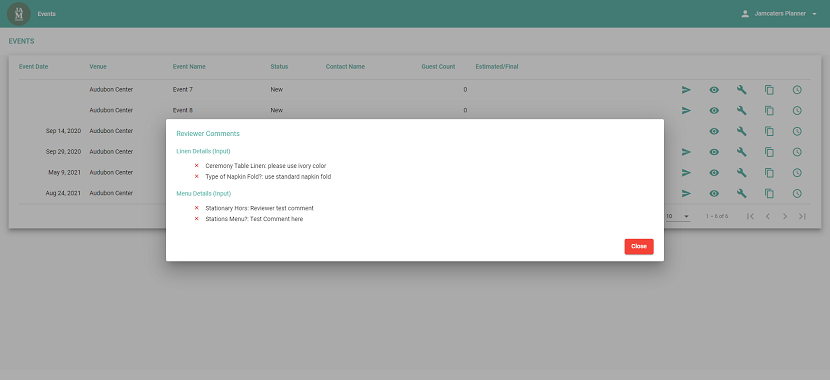Click the duplicate icon on the Aug 24, 2021 row
Image resolution: width=830 pixels, height=380 pixels.
pyautogui.click(x=769, y=194)
